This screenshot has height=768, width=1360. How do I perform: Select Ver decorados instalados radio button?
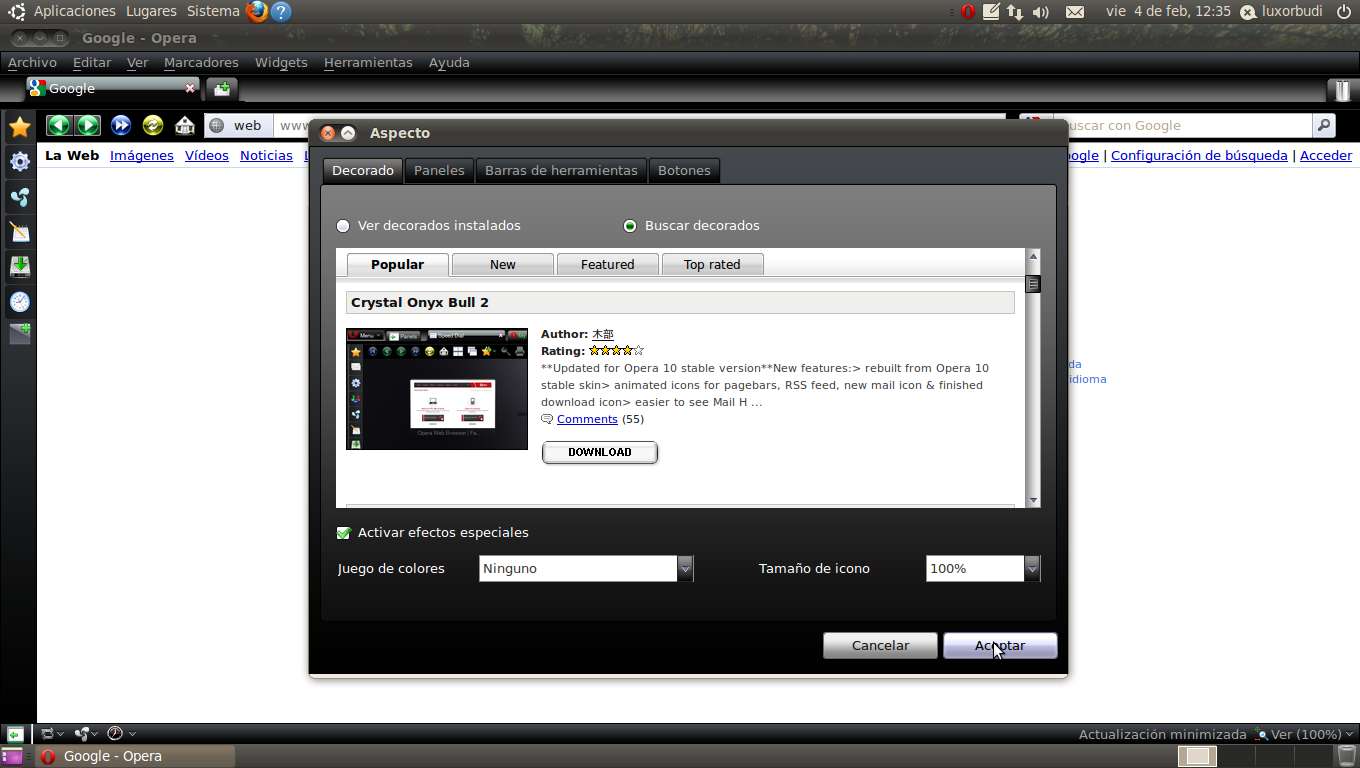(x=343, y=226)
